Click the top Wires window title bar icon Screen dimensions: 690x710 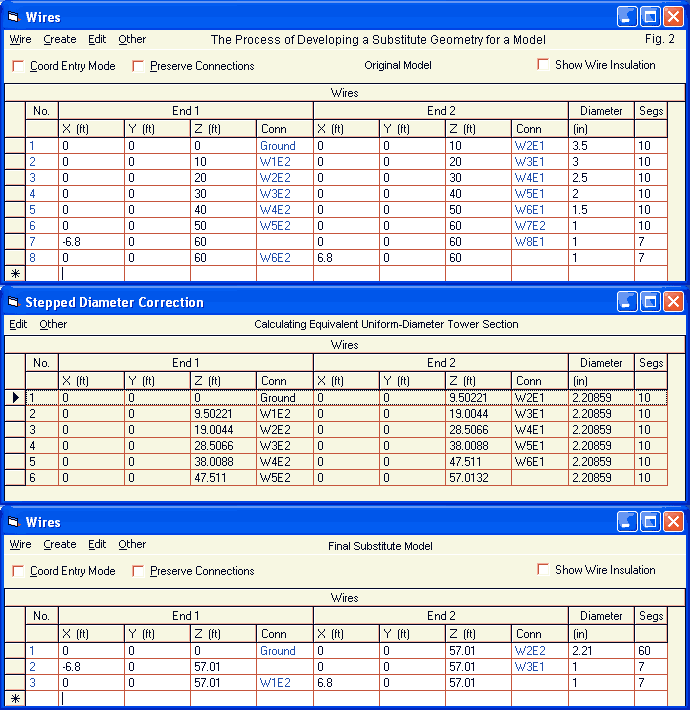(13, 17)
